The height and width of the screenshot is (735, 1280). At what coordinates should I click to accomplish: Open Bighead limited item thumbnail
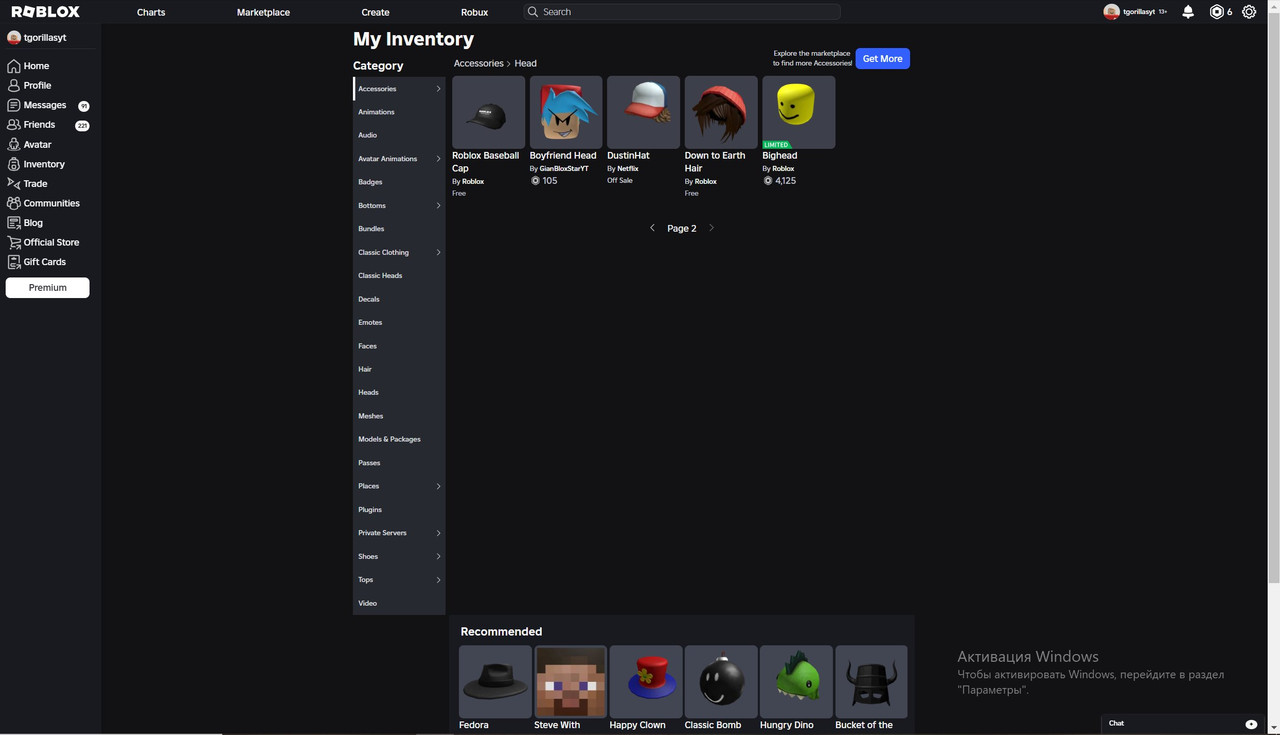798,112
